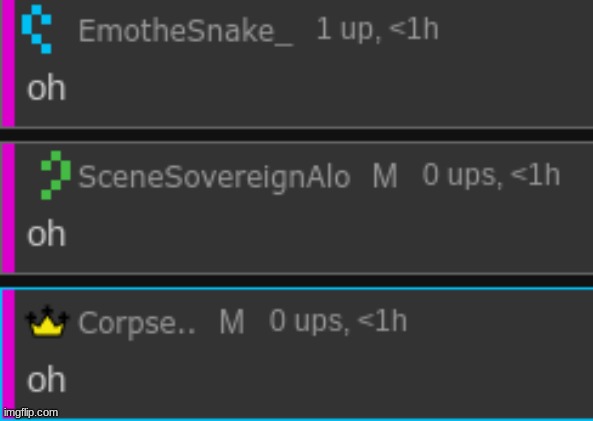Click the cyan snake avatar icon

[x=37, y=29]
